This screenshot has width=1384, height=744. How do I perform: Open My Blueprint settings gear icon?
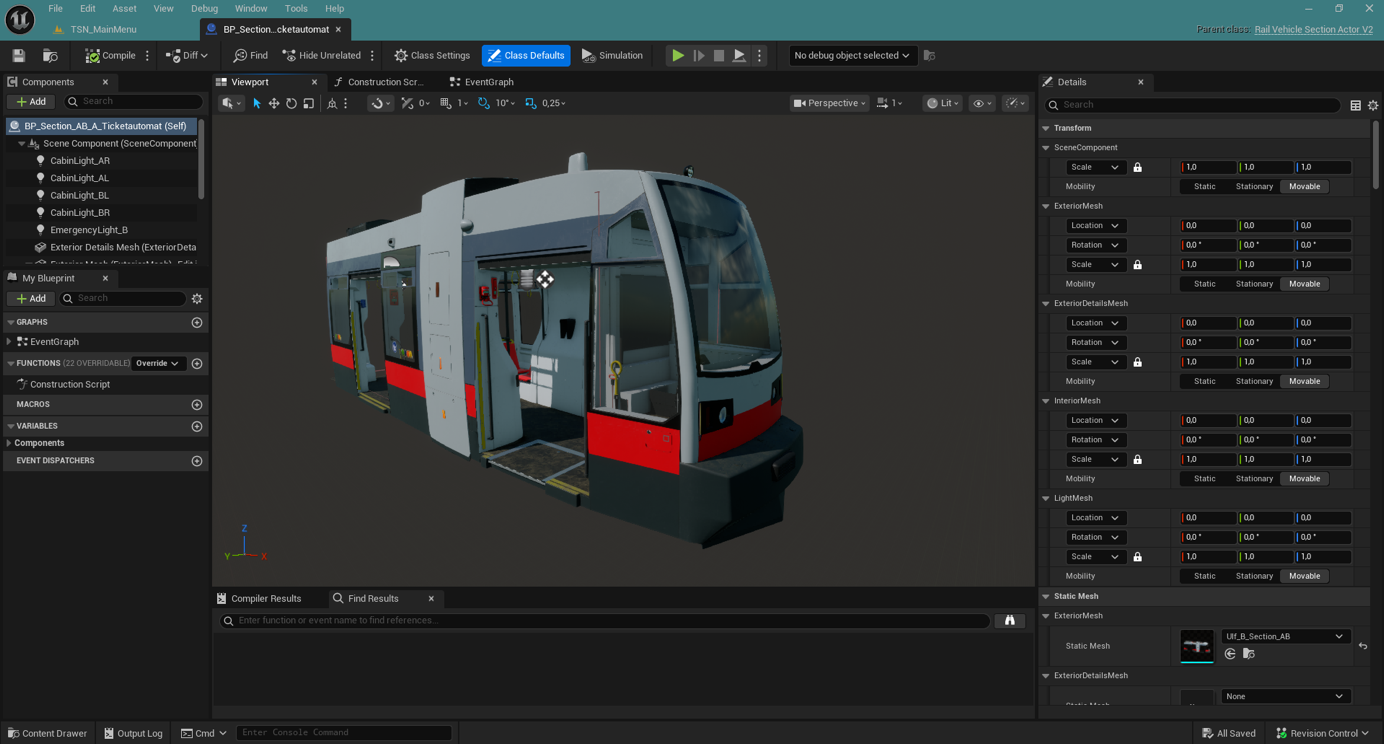tap(197, 298)
